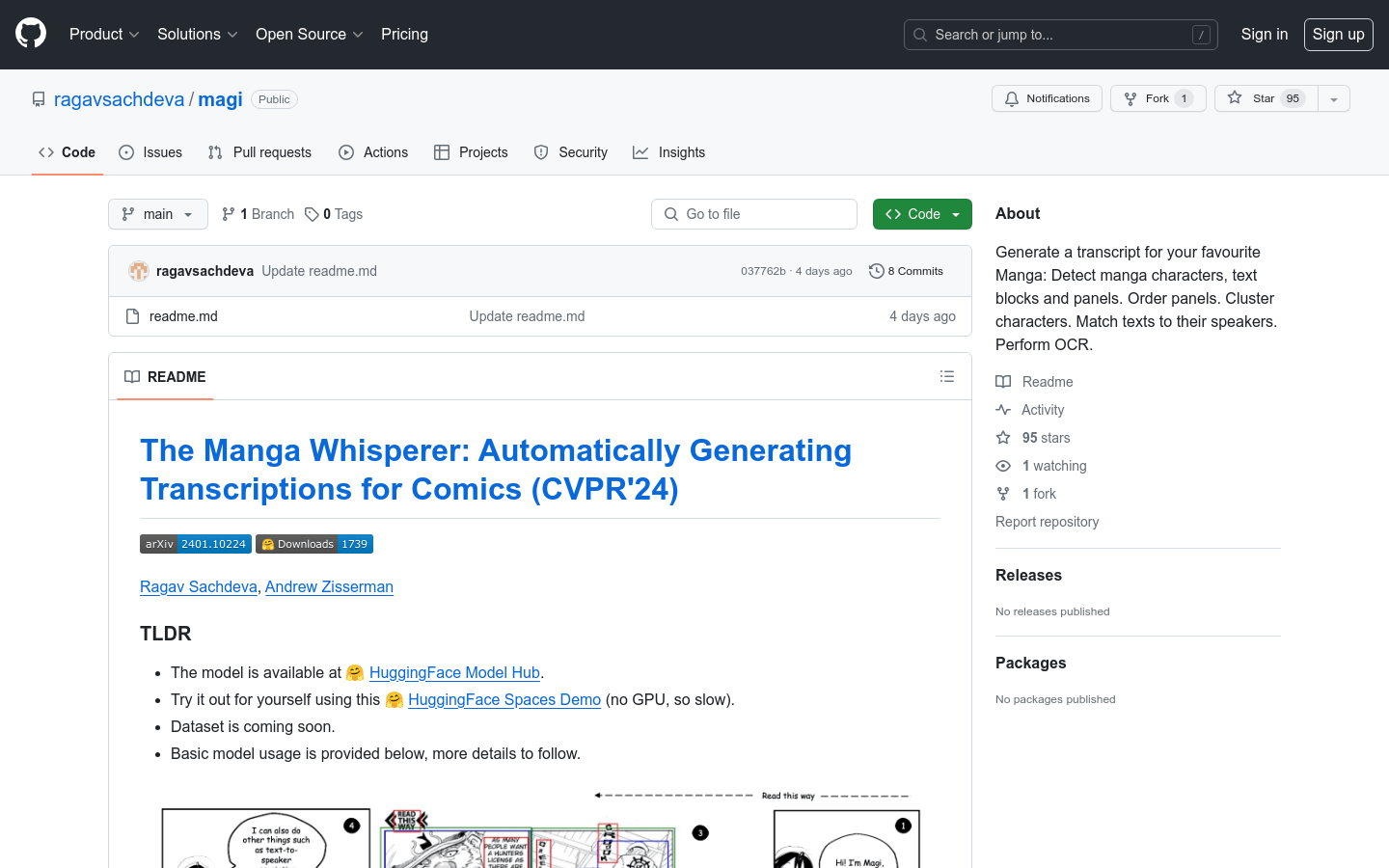Click the HuggingFace Downloads badge

click(314, 544)
